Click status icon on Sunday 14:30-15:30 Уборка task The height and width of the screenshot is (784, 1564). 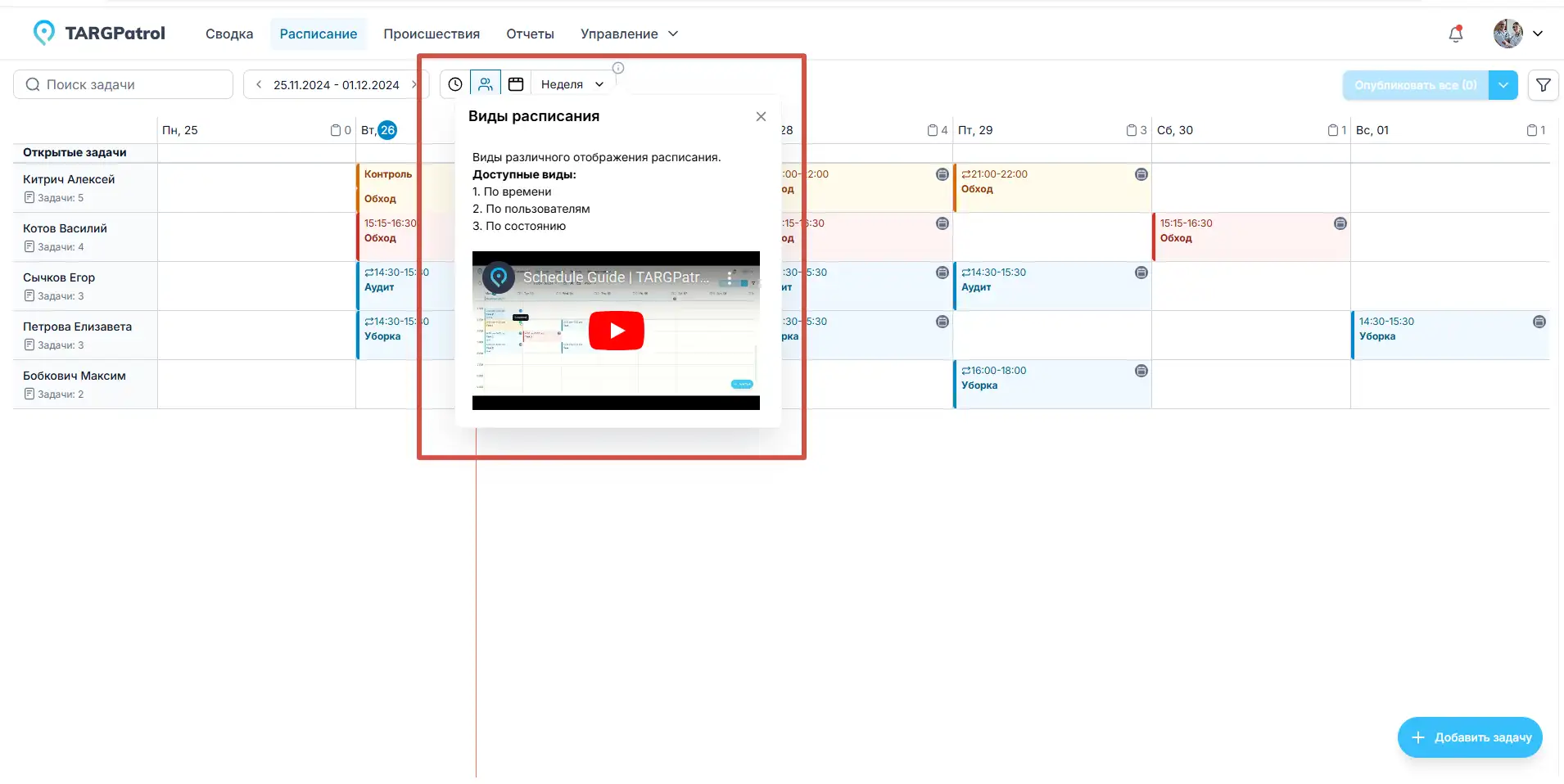point(1539,322)
